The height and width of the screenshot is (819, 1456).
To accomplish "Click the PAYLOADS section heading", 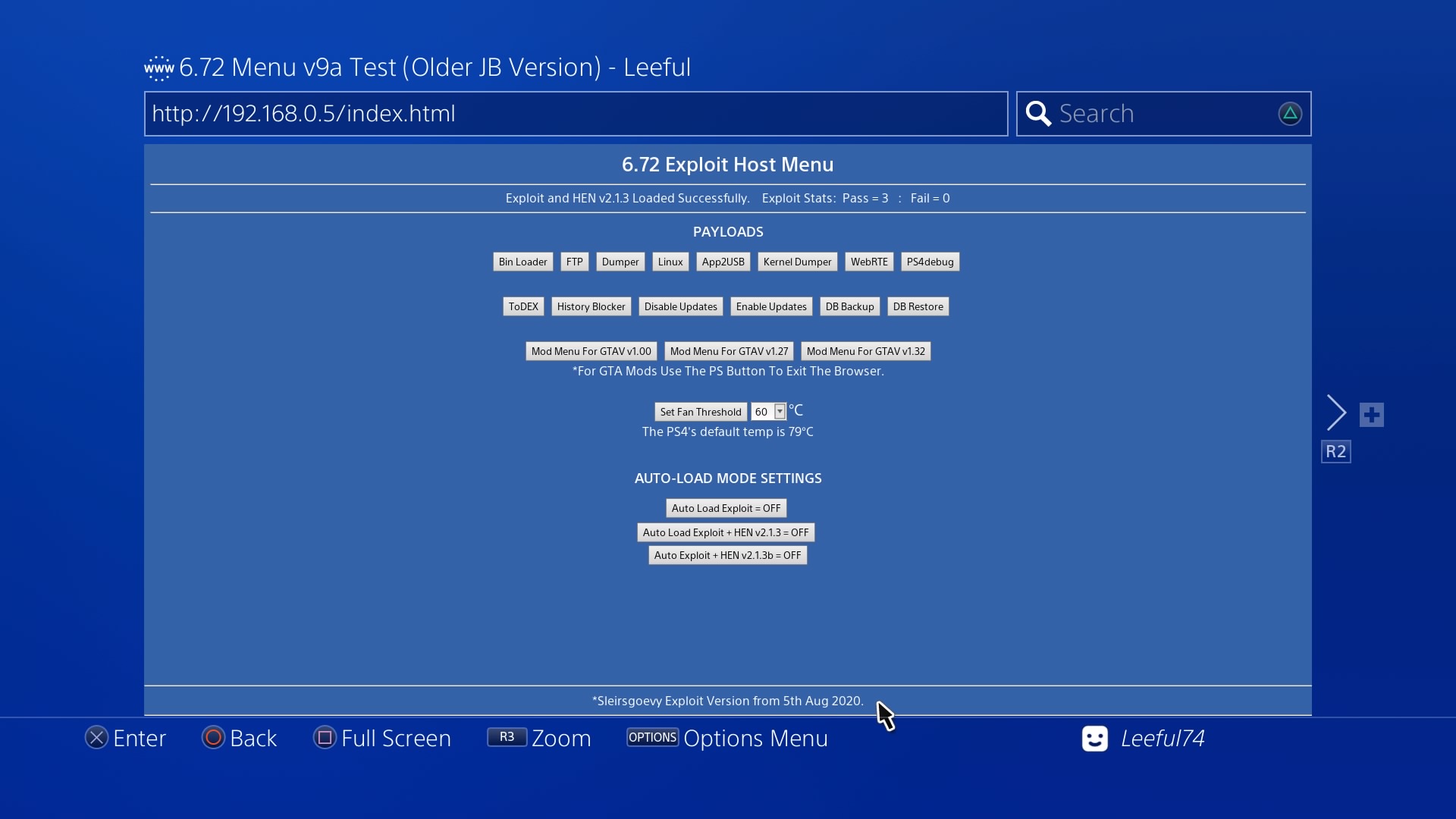I will point(728,232).
